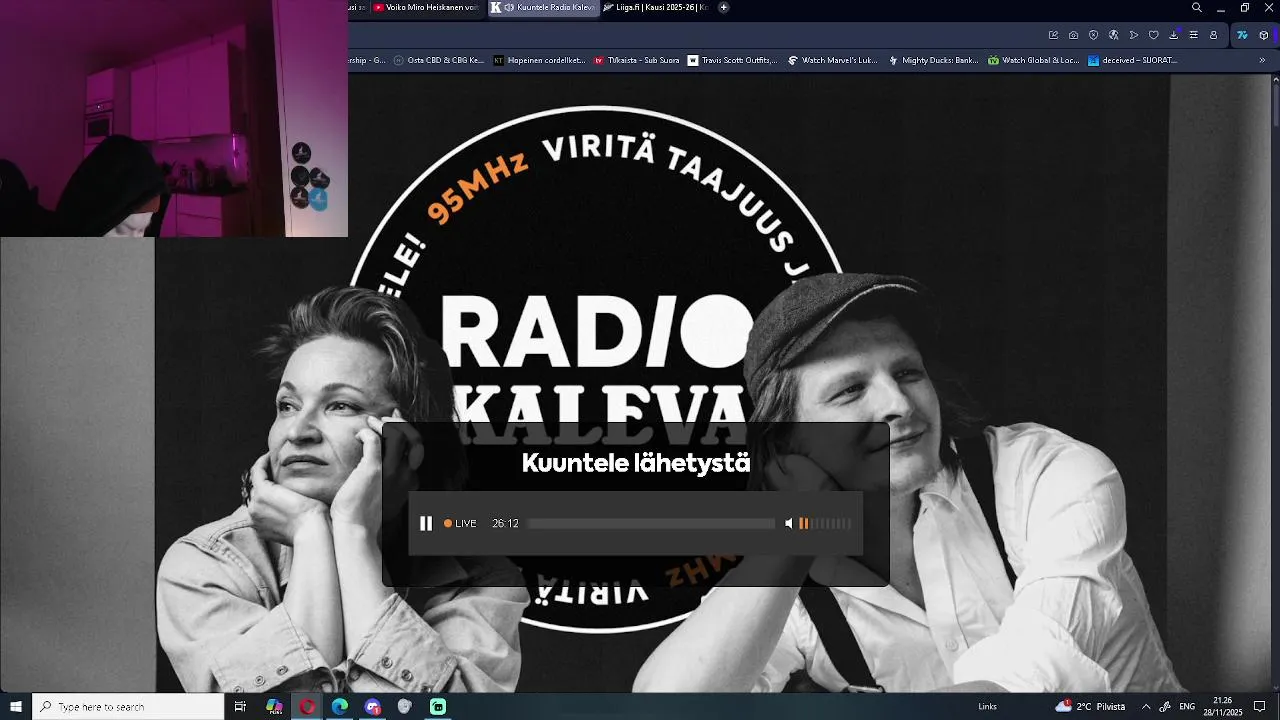
Task: Open the Opera GX taskbar icon
Action: tap(307, 706)
